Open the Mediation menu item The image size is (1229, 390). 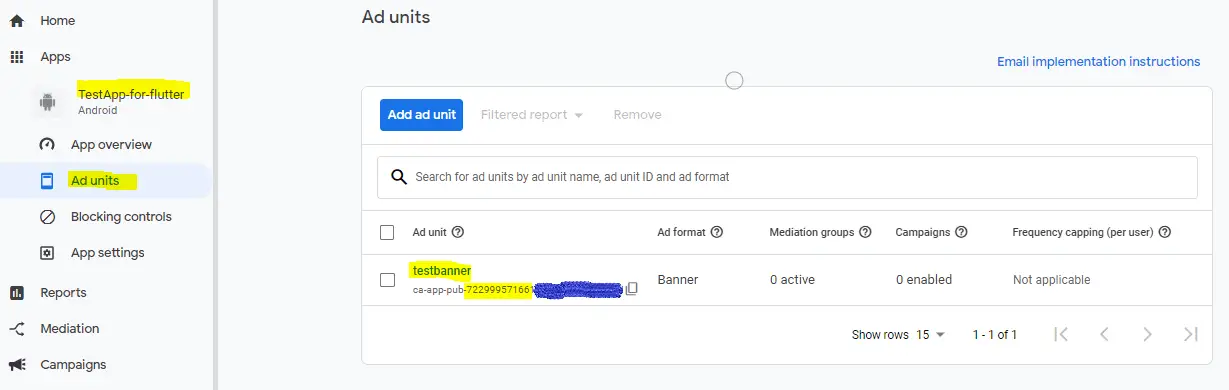pyautogui.click(x=69, y=329)
